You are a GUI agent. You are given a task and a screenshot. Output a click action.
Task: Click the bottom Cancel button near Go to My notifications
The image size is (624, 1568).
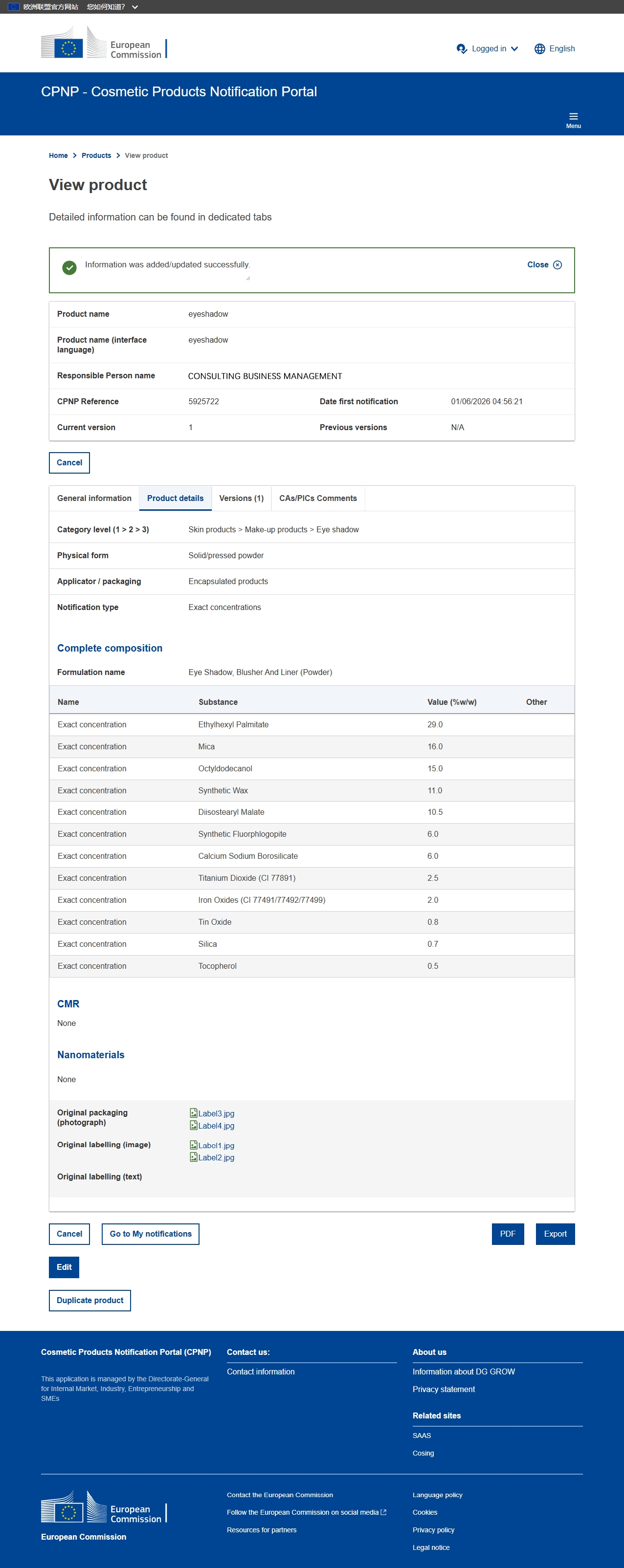point(69,1234)
